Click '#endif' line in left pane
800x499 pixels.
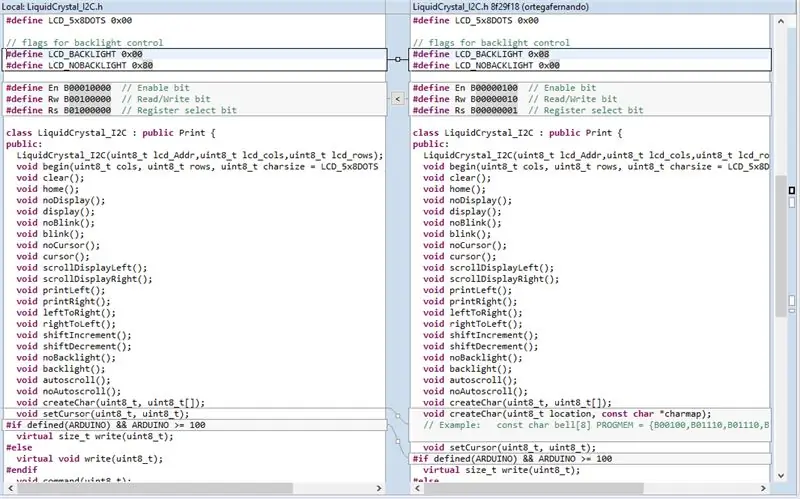[x=21, y=469]
